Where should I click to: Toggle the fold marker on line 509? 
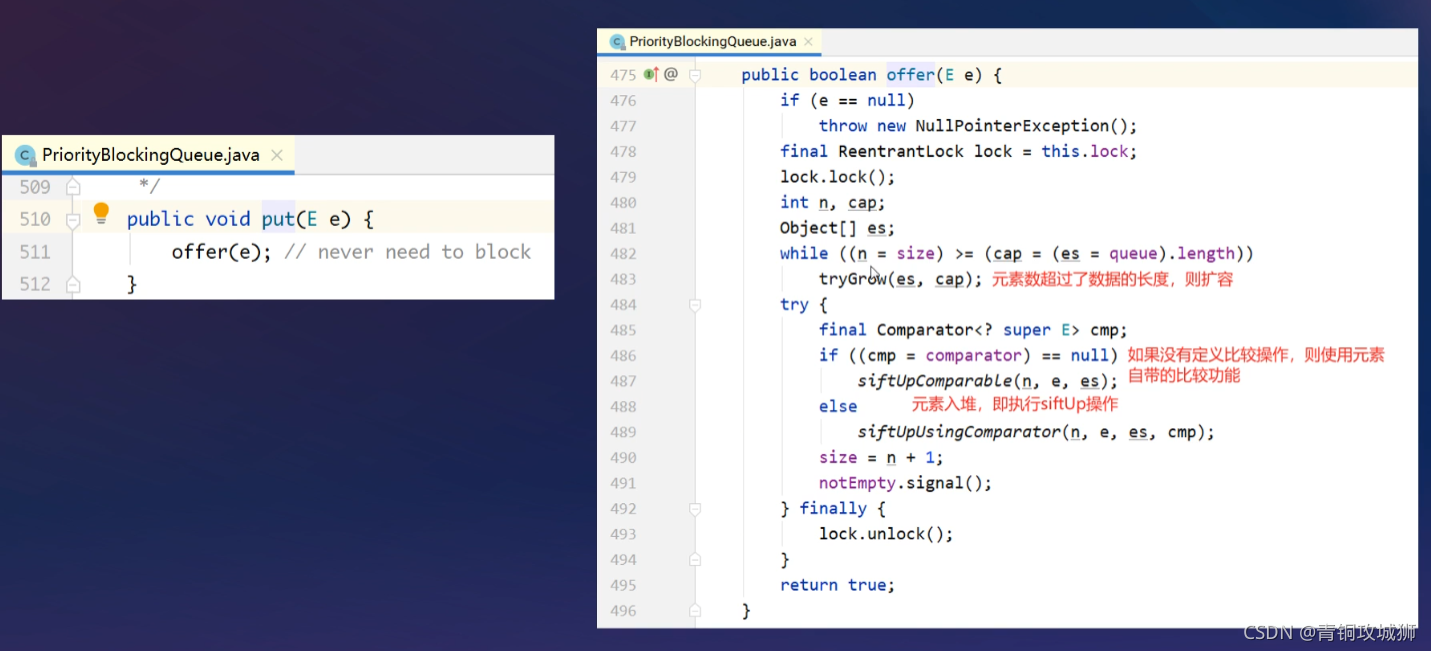72,186
